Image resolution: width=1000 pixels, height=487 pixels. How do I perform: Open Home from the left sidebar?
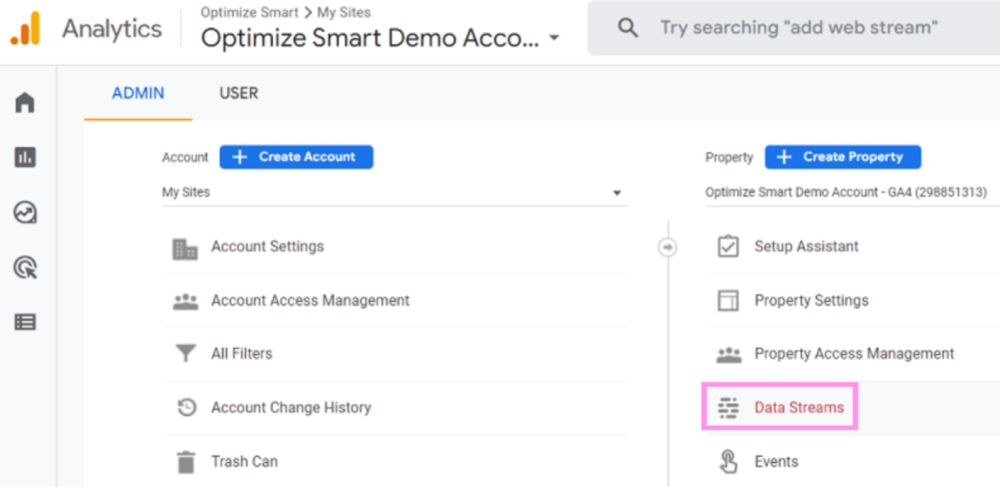(x=25, y=102)
